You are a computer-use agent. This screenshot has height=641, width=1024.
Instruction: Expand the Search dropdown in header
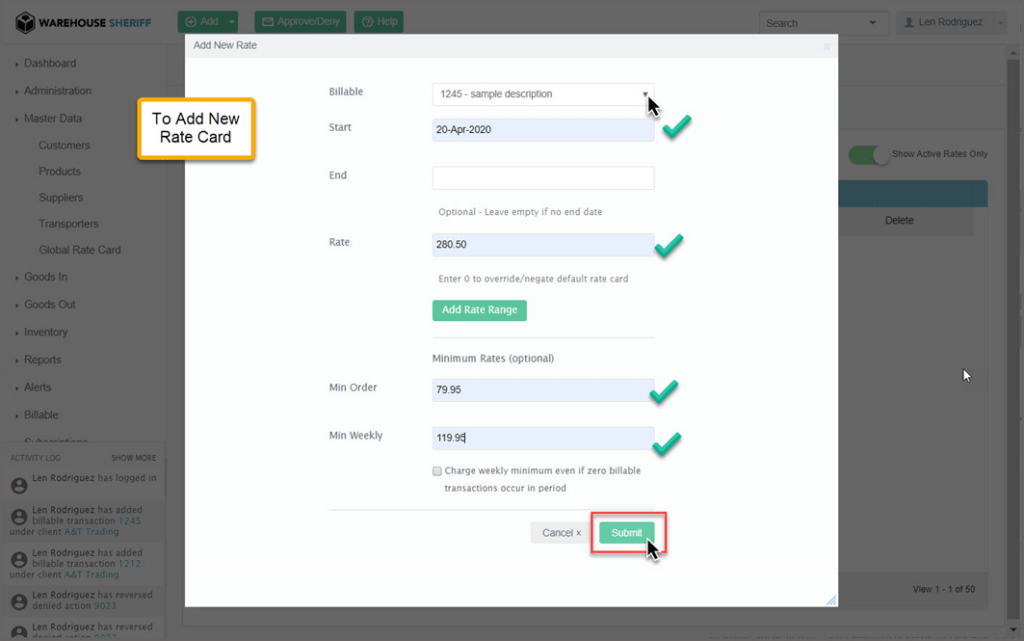tap(872, 22)
